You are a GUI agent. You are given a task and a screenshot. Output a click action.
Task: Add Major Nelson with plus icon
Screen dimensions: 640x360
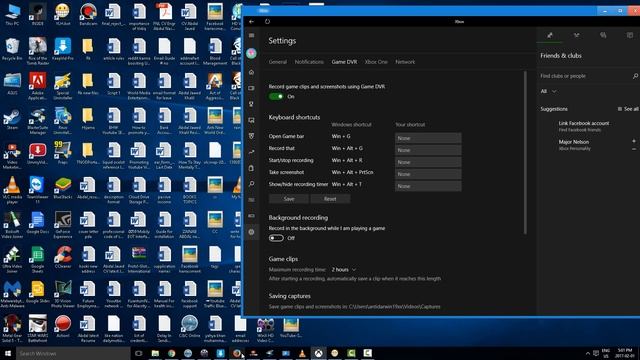pos(634,141)
